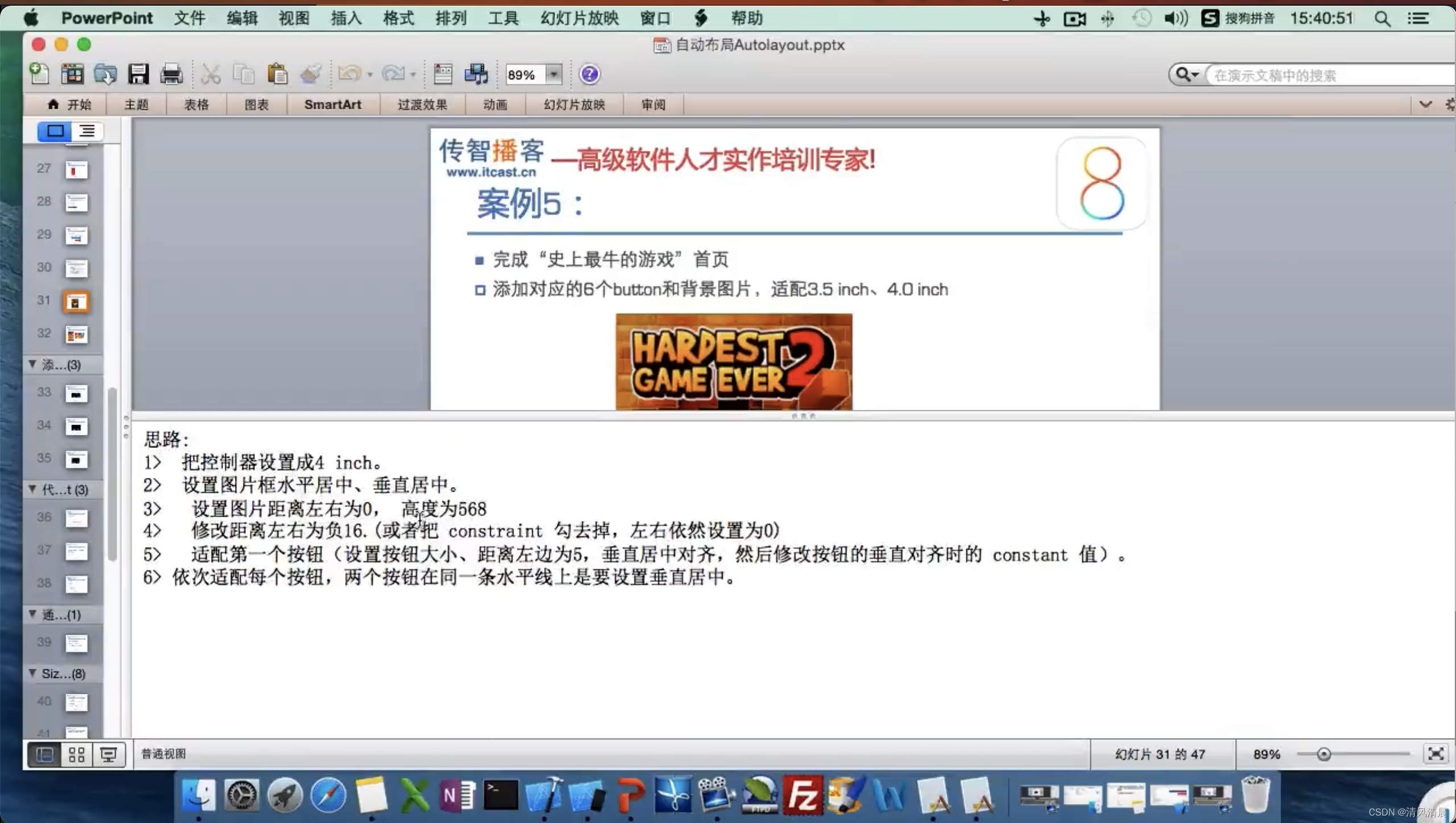The height and width of the screenshot is (823, 1456).
Task: Click the volume icon in menu bar
Action: pyautogui.click(x=1175, y=19)
